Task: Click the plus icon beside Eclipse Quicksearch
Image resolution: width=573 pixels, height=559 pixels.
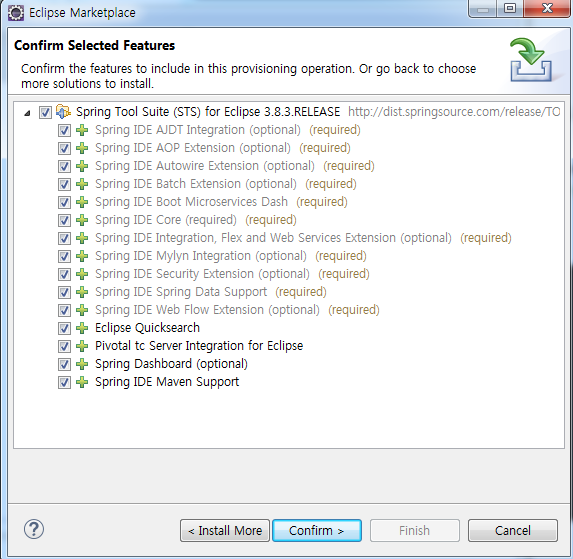Action: (82, 328)
